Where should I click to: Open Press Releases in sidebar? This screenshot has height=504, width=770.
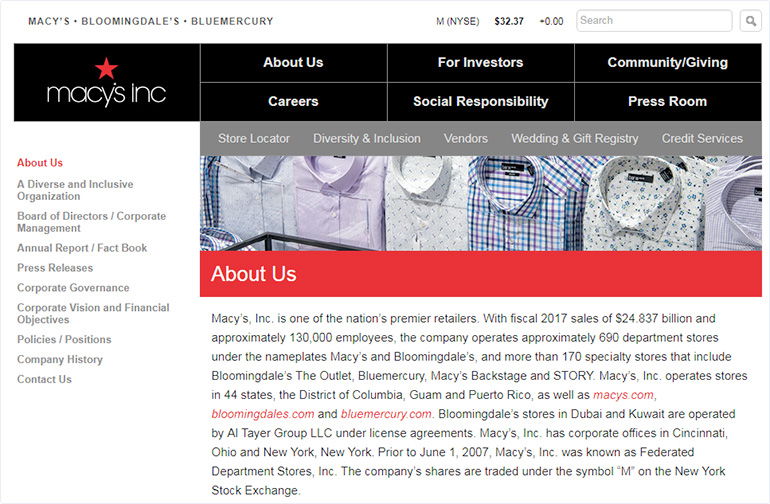point(55,268)
